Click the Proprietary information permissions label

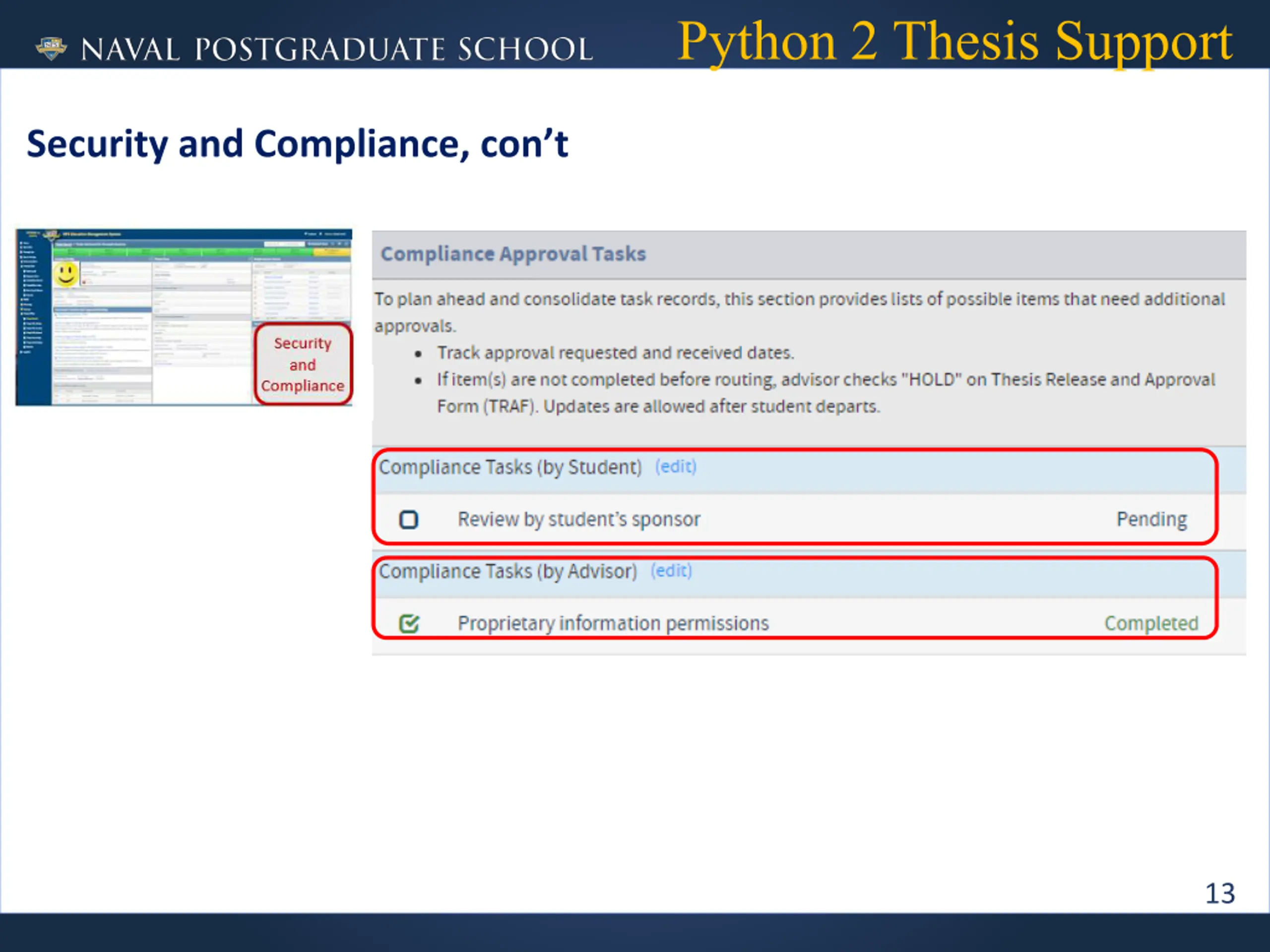(613, 623)
